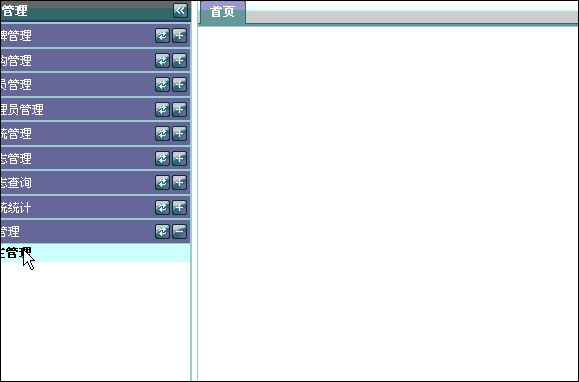Screen dimensions: 579x382
Task: Refresh the first 管理 panel row
Action: 162,36
